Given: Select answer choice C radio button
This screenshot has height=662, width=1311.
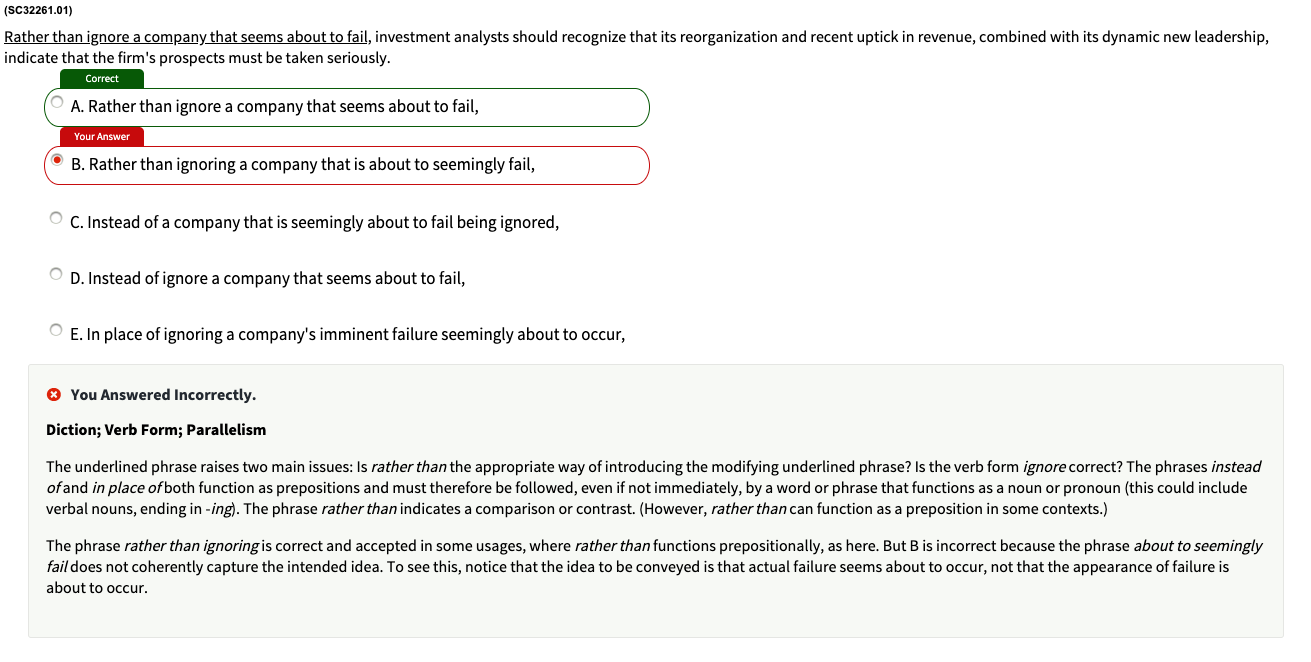Looking at the screenshot, I should pos(56,217).
